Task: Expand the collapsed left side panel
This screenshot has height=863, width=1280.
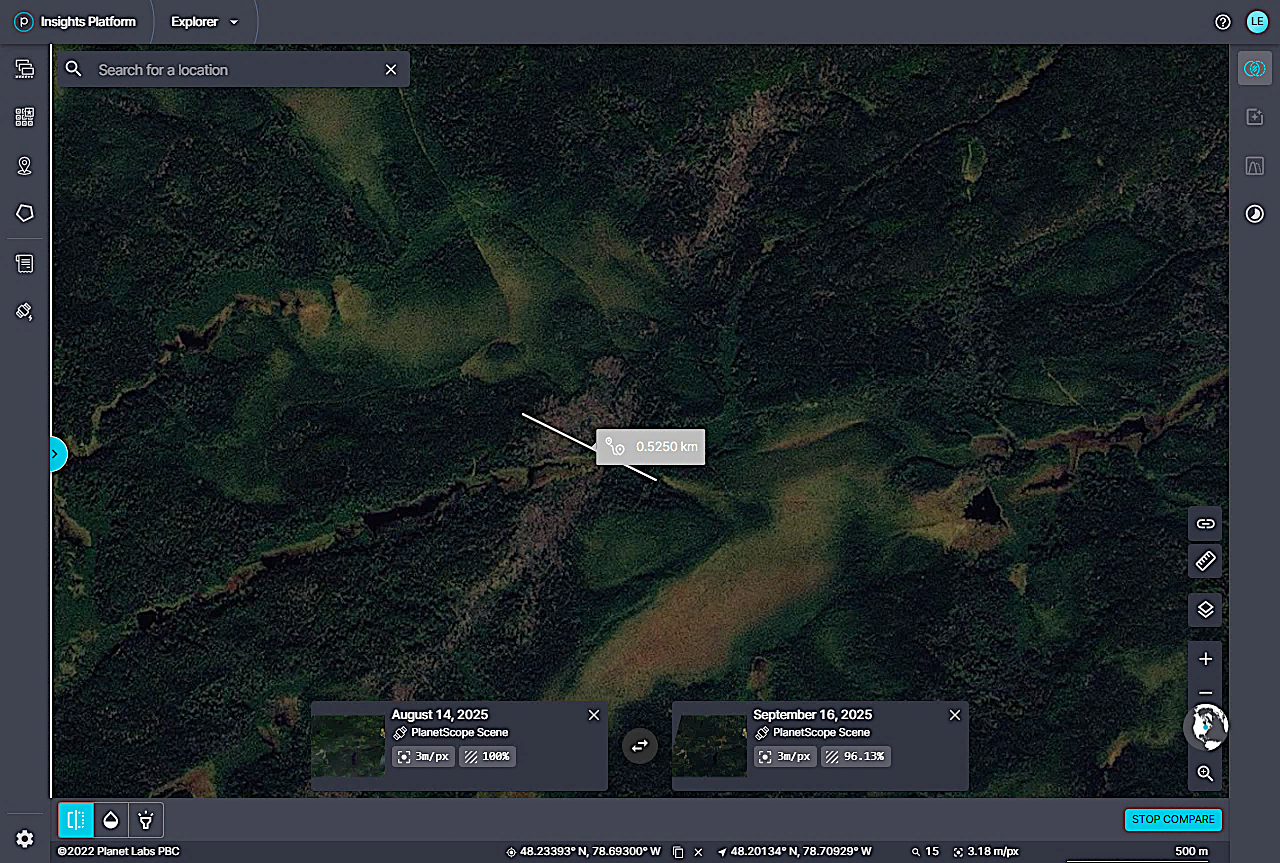Action: click(55, 454)
